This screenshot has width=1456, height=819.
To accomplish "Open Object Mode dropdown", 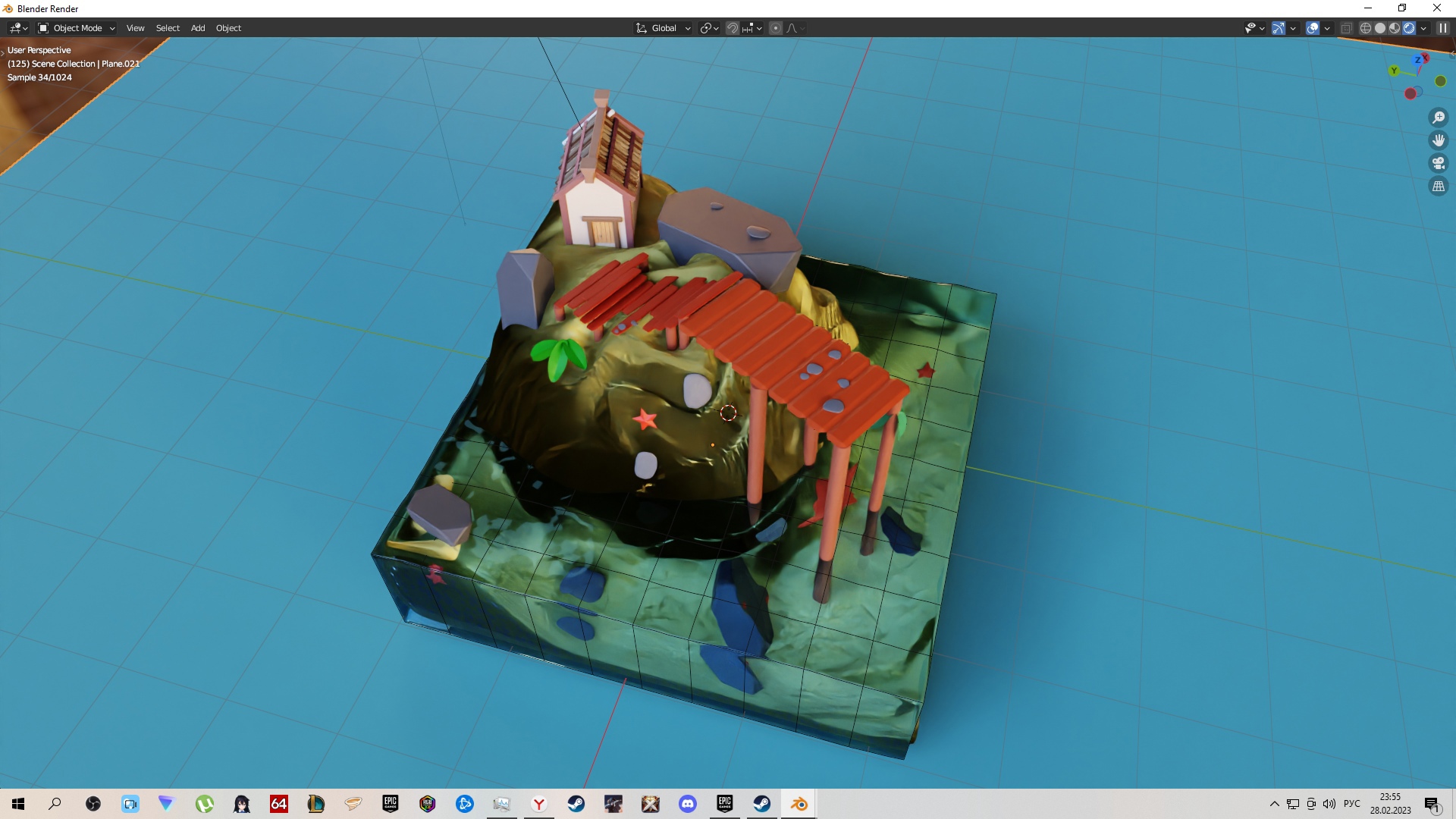I will click(x=77, y=28).
